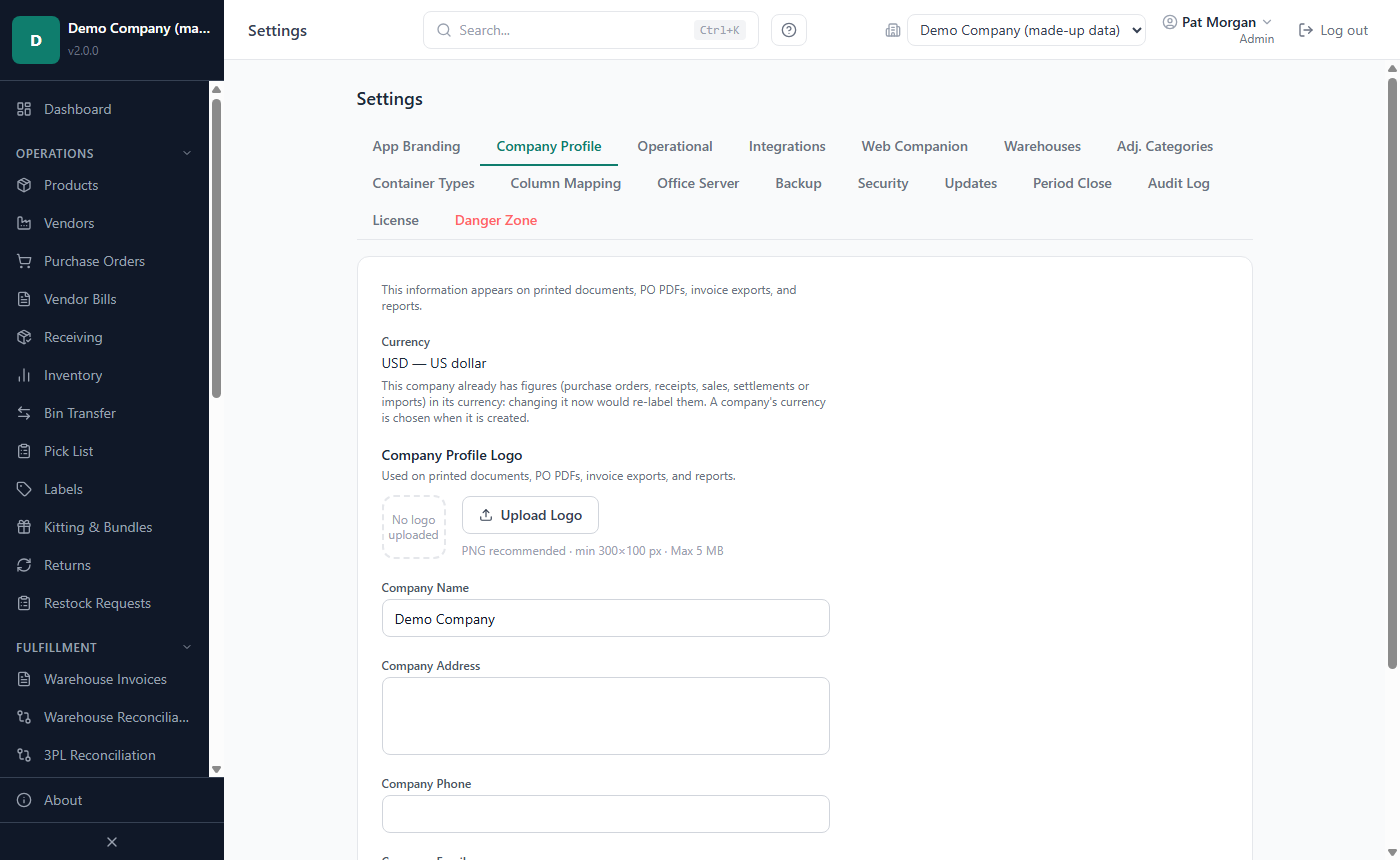The image size is (1400, 860).
Task: Click the 3PL Reconciliation icon
Action: (x=24, y=755)
